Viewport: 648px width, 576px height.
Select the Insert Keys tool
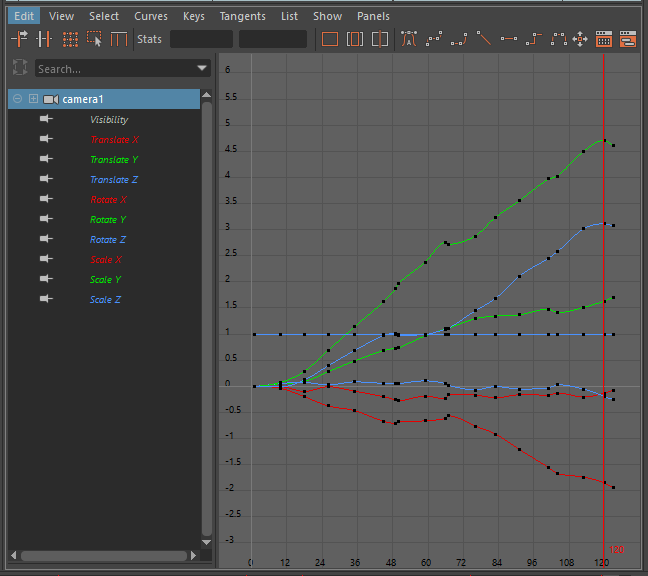click(44, 39)
